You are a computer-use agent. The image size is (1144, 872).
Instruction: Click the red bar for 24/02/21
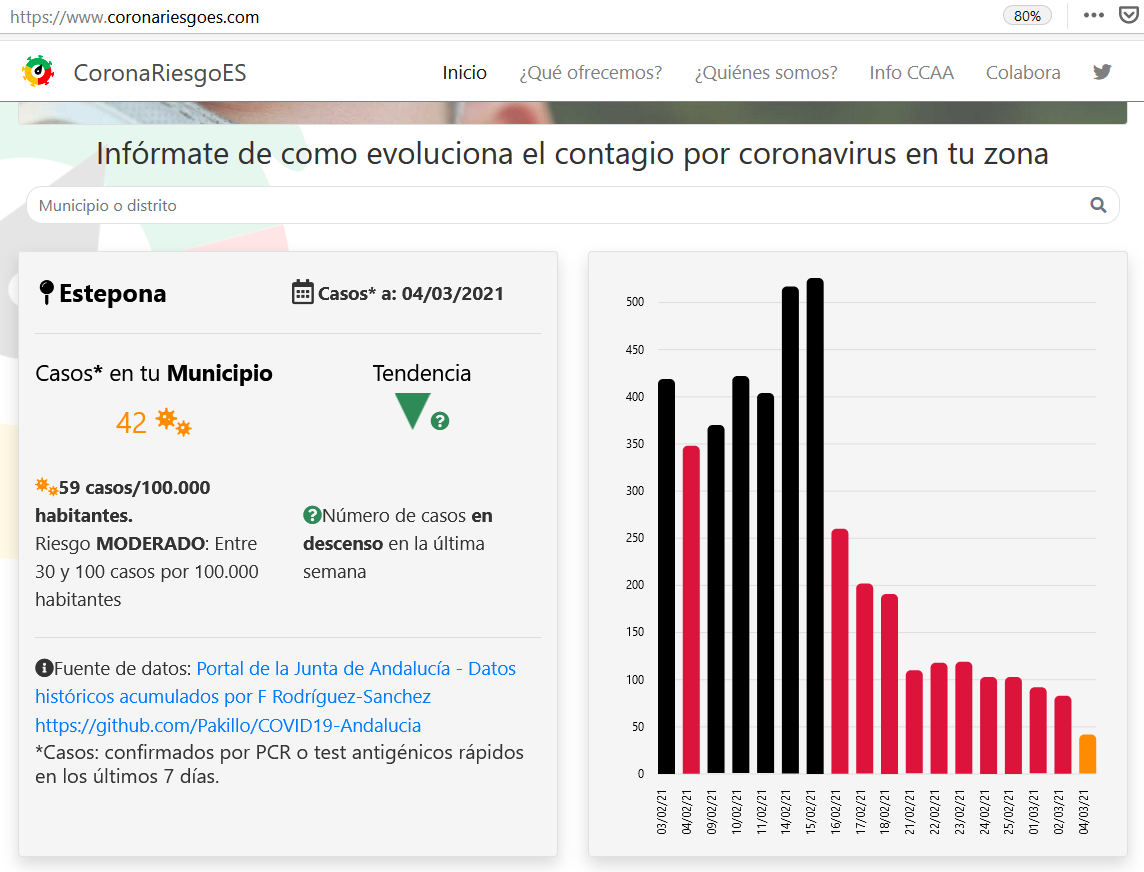click(x=989, y=725)
